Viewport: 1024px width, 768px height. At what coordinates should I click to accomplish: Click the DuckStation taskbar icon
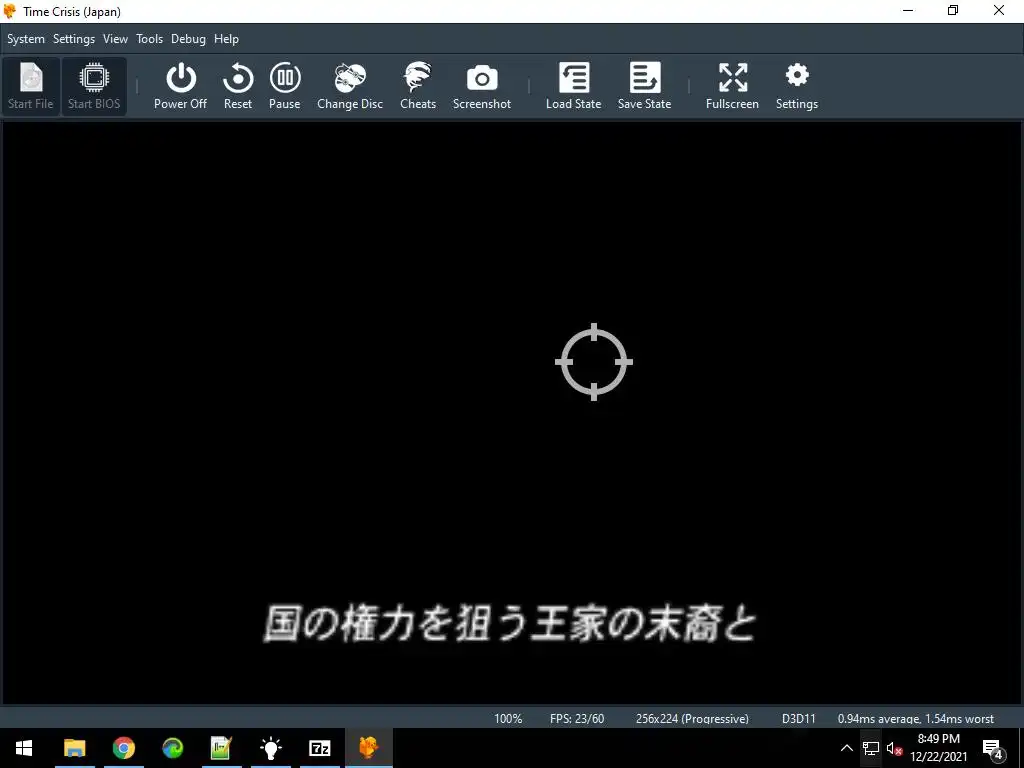click(x=368, y=748)
